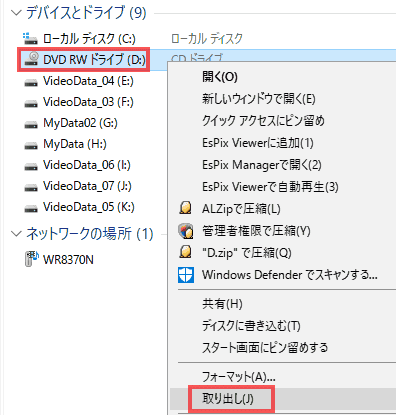
Task: Select the MyData (H:) label
Action: [x=75, y=144]
